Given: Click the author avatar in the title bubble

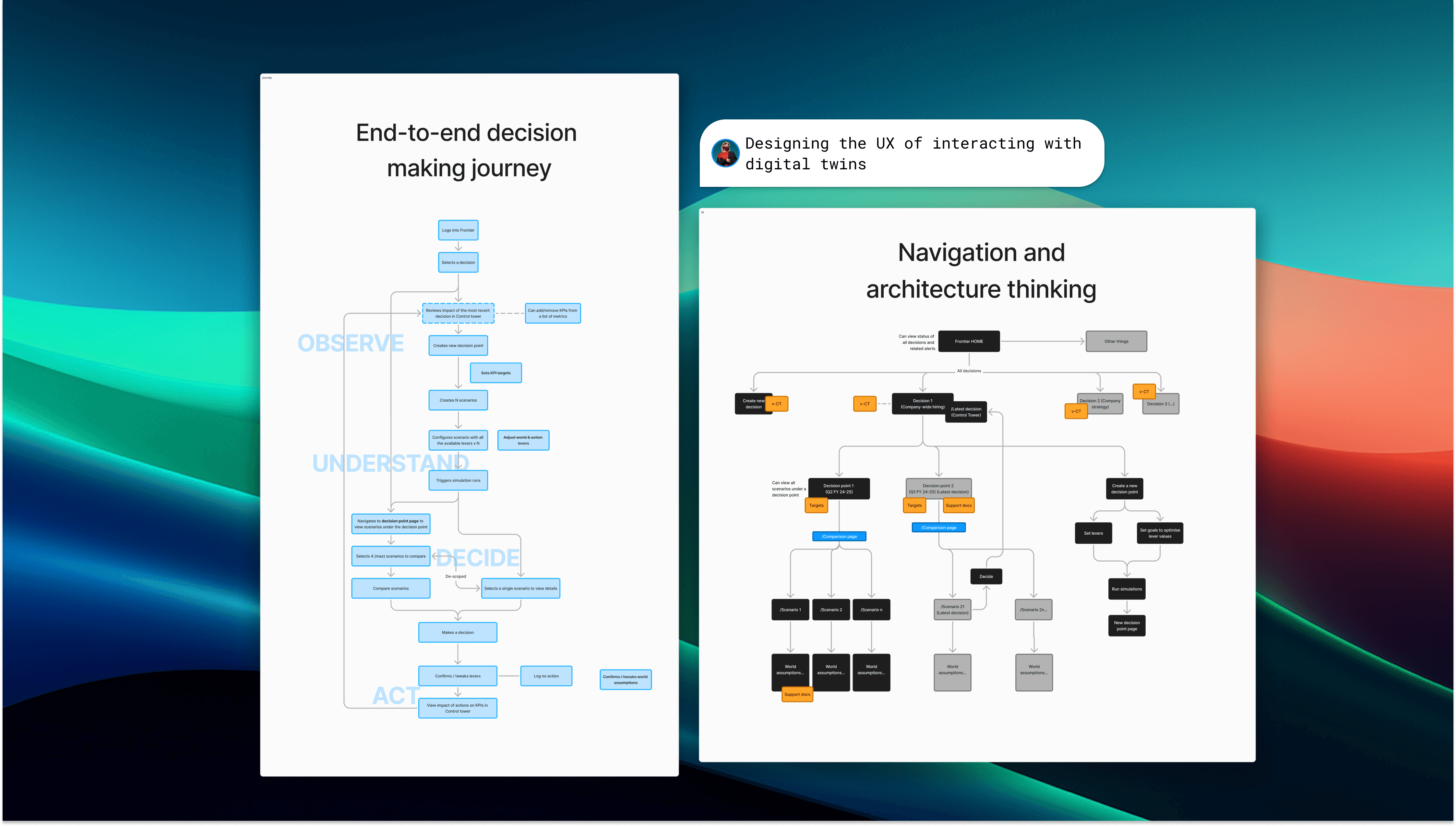Looking at the screenshot, I should (725, 153).
